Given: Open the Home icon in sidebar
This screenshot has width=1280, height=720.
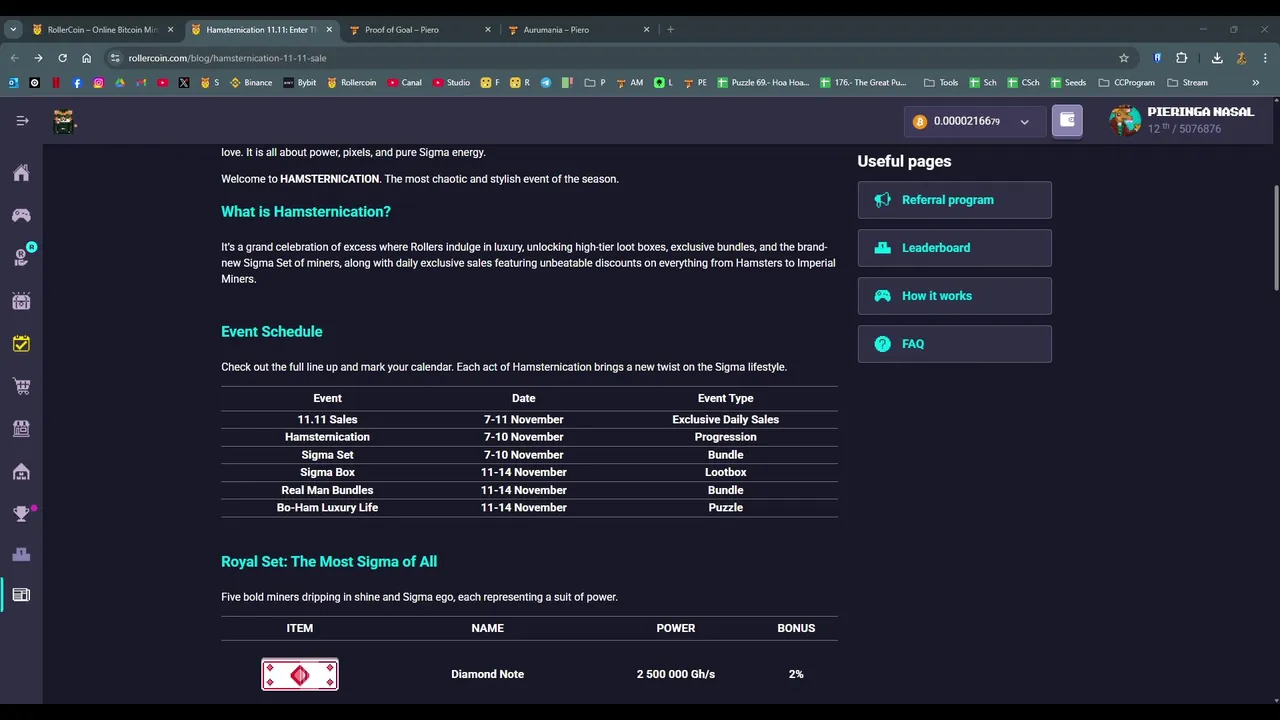Looking at the screenshot, I should coord(21,173).
